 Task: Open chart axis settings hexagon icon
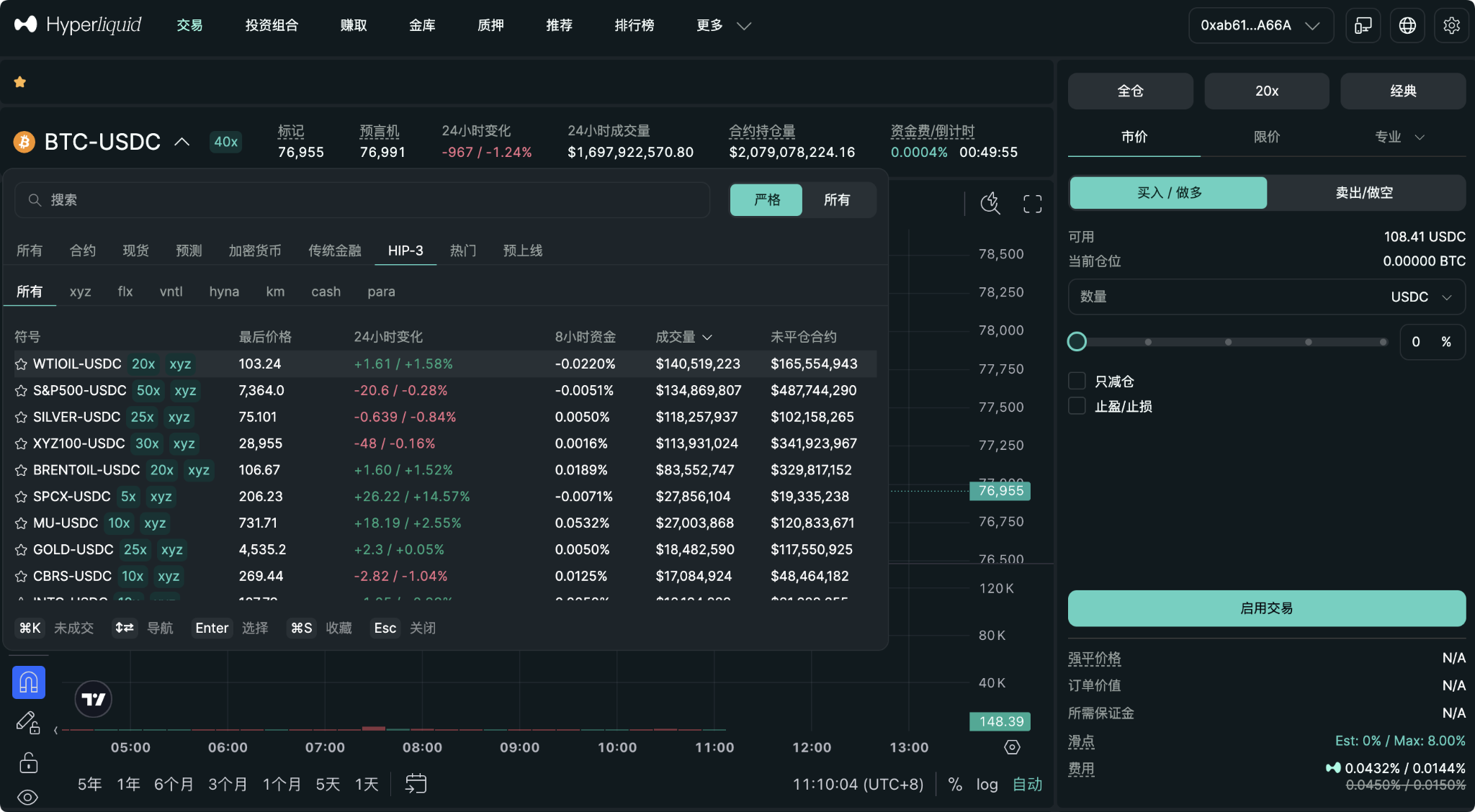coord(1012,747)
